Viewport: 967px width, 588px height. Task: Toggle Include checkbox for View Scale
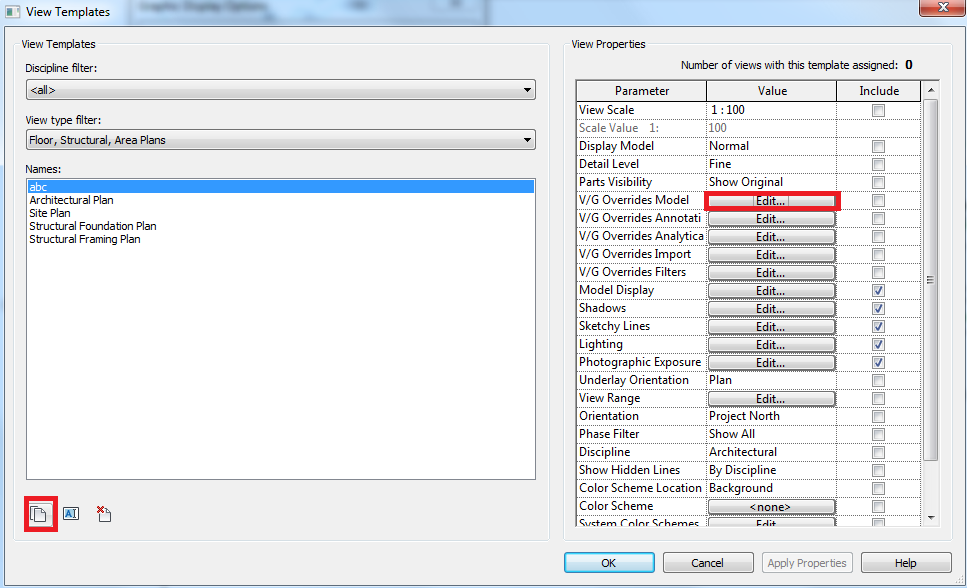878,110
